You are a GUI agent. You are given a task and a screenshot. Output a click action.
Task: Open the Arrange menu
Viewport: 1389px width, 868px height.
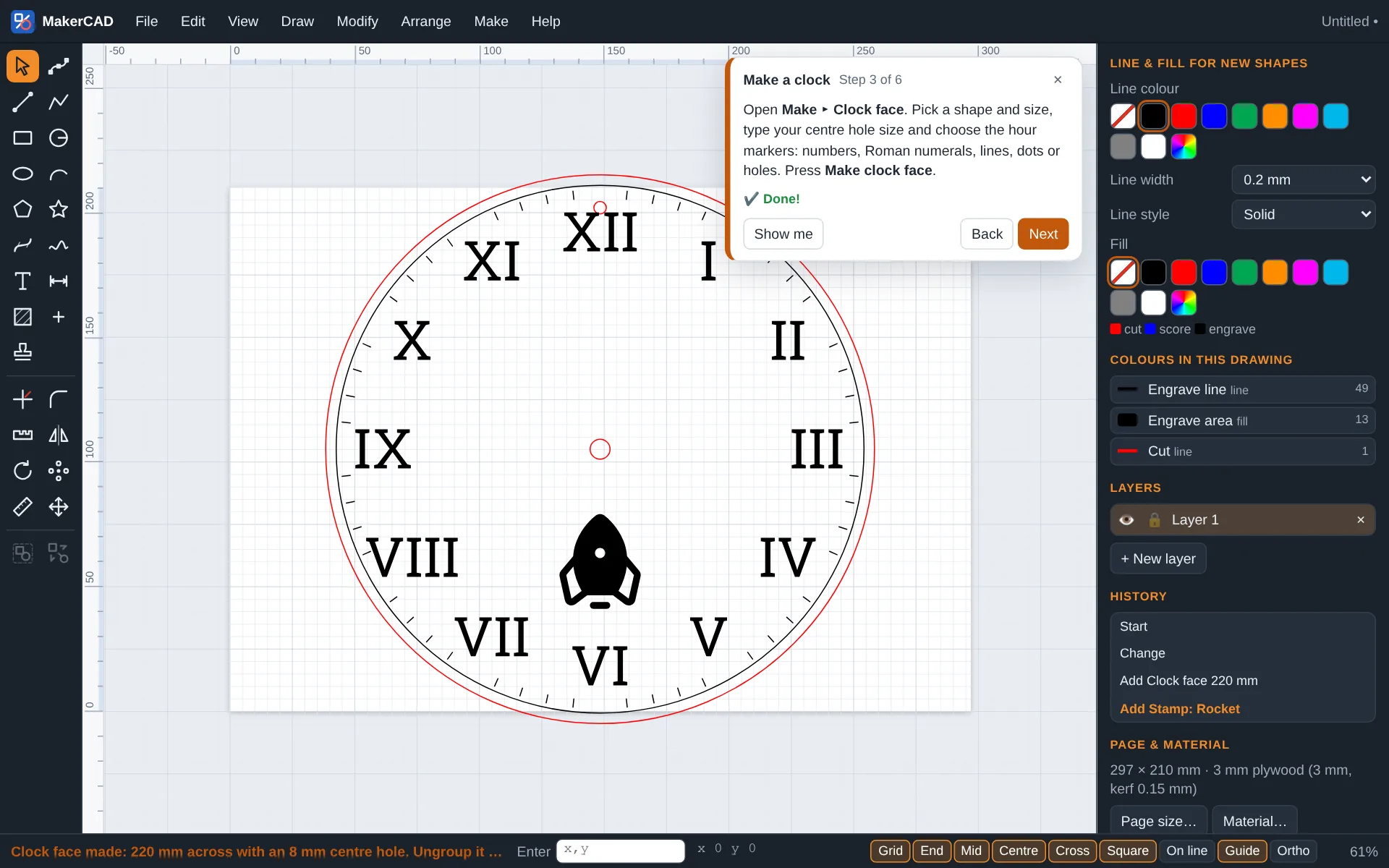coord(425,21)
